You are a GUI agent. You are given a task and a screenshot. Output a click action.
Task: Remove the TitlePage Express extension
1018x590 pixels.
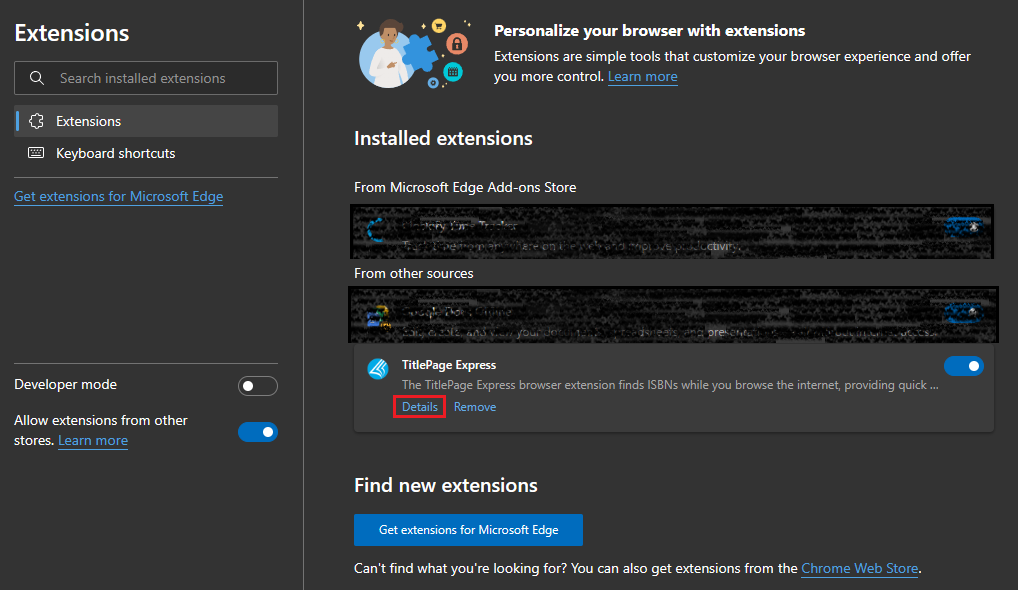coord(475,407)
